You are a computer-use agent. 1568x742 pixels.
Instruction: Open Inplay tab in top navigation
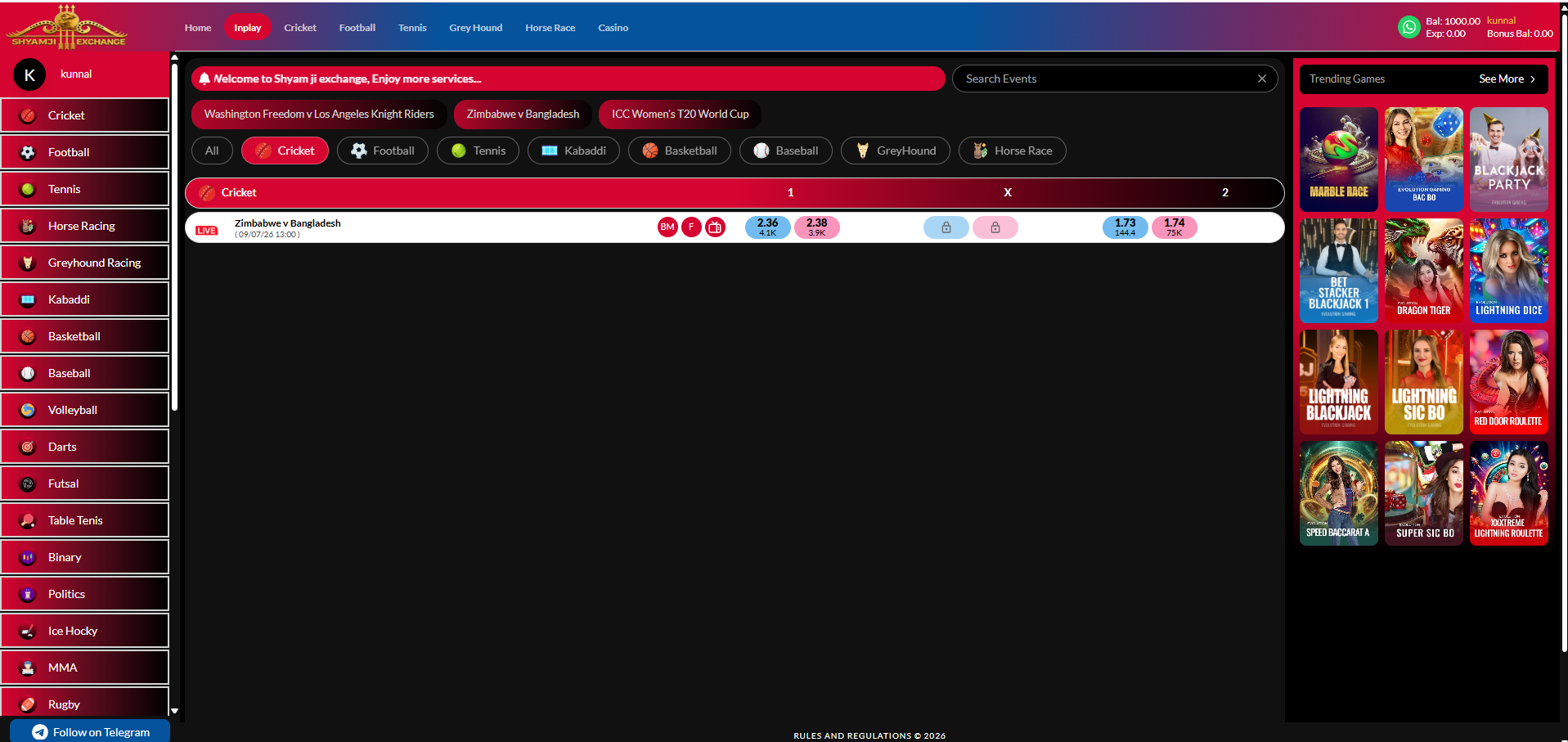(x=248, y=28)
